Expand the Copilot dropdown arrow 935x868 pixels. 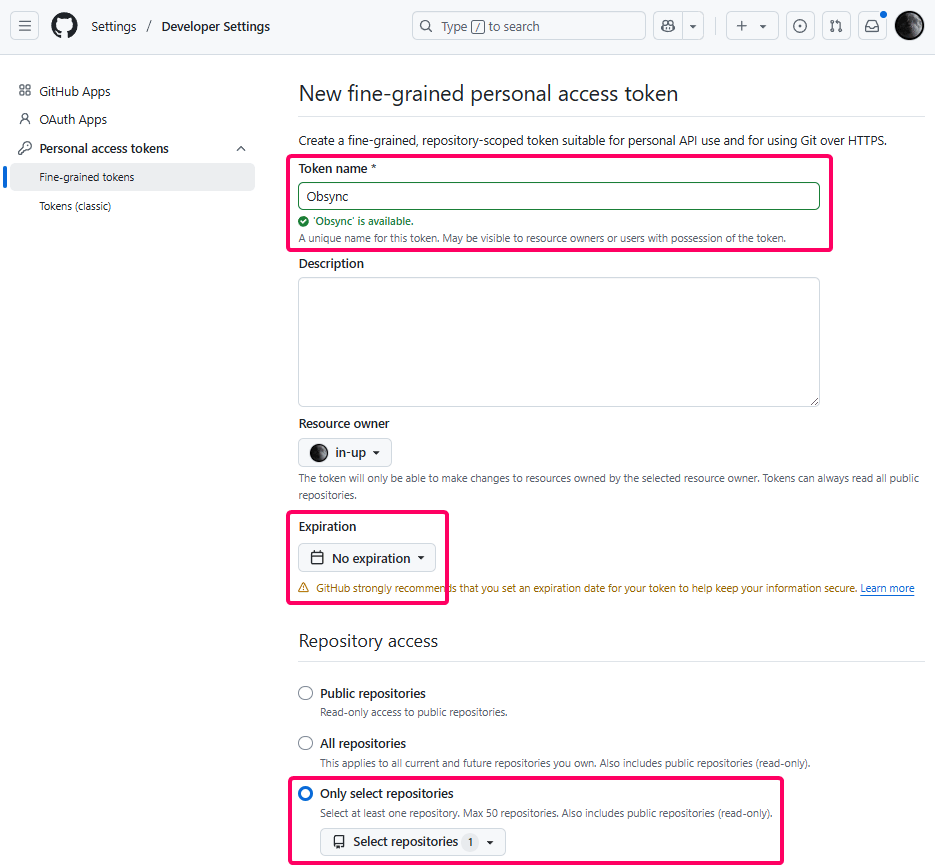tap(693, 26)
